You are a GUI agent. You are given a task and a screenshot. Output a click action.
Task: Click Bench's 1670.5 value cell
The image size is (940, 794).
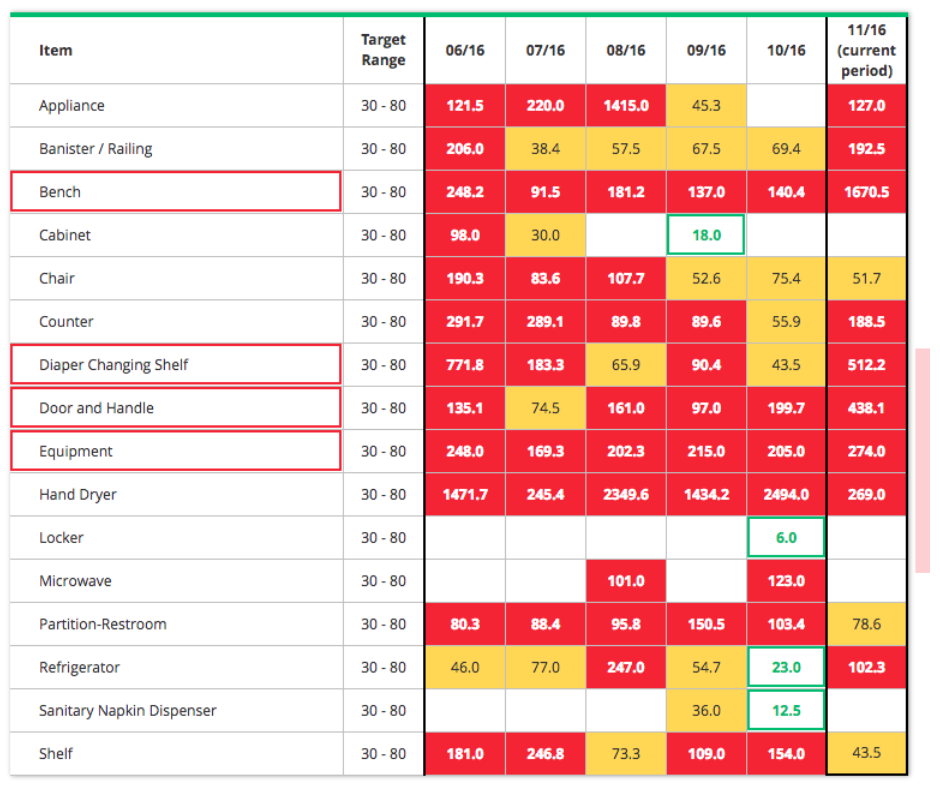866,192
